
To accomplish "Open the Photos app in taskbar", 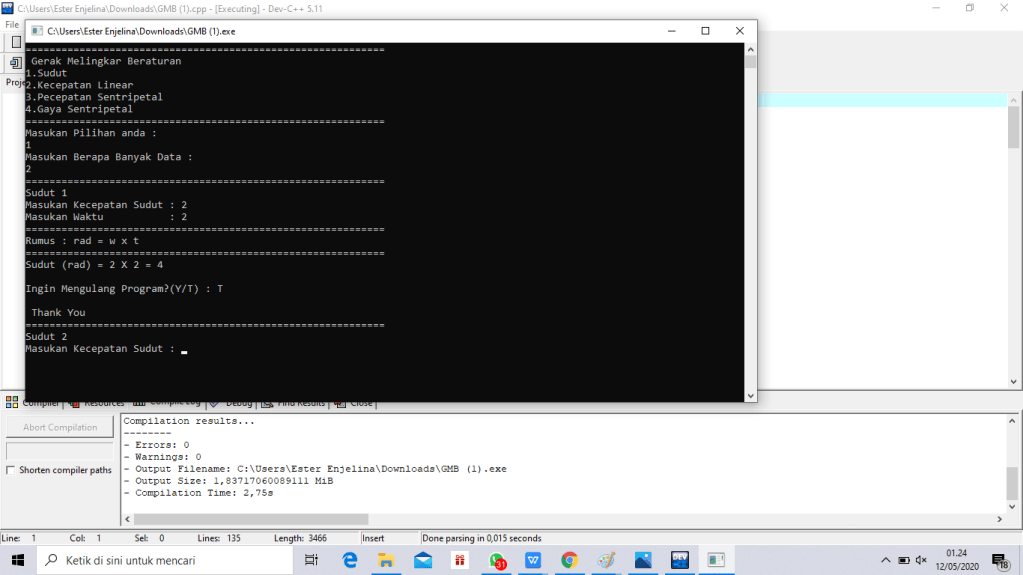I will point(643,560).
